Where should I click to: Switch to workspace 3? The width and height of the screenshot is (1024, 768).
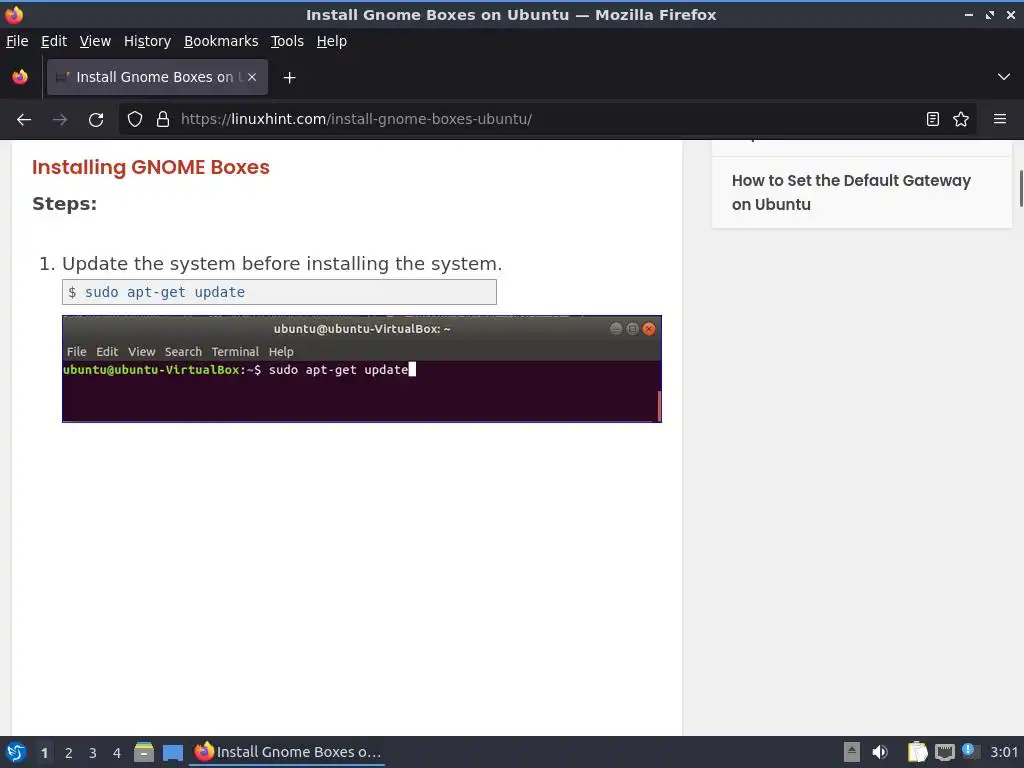pos(93,752)
